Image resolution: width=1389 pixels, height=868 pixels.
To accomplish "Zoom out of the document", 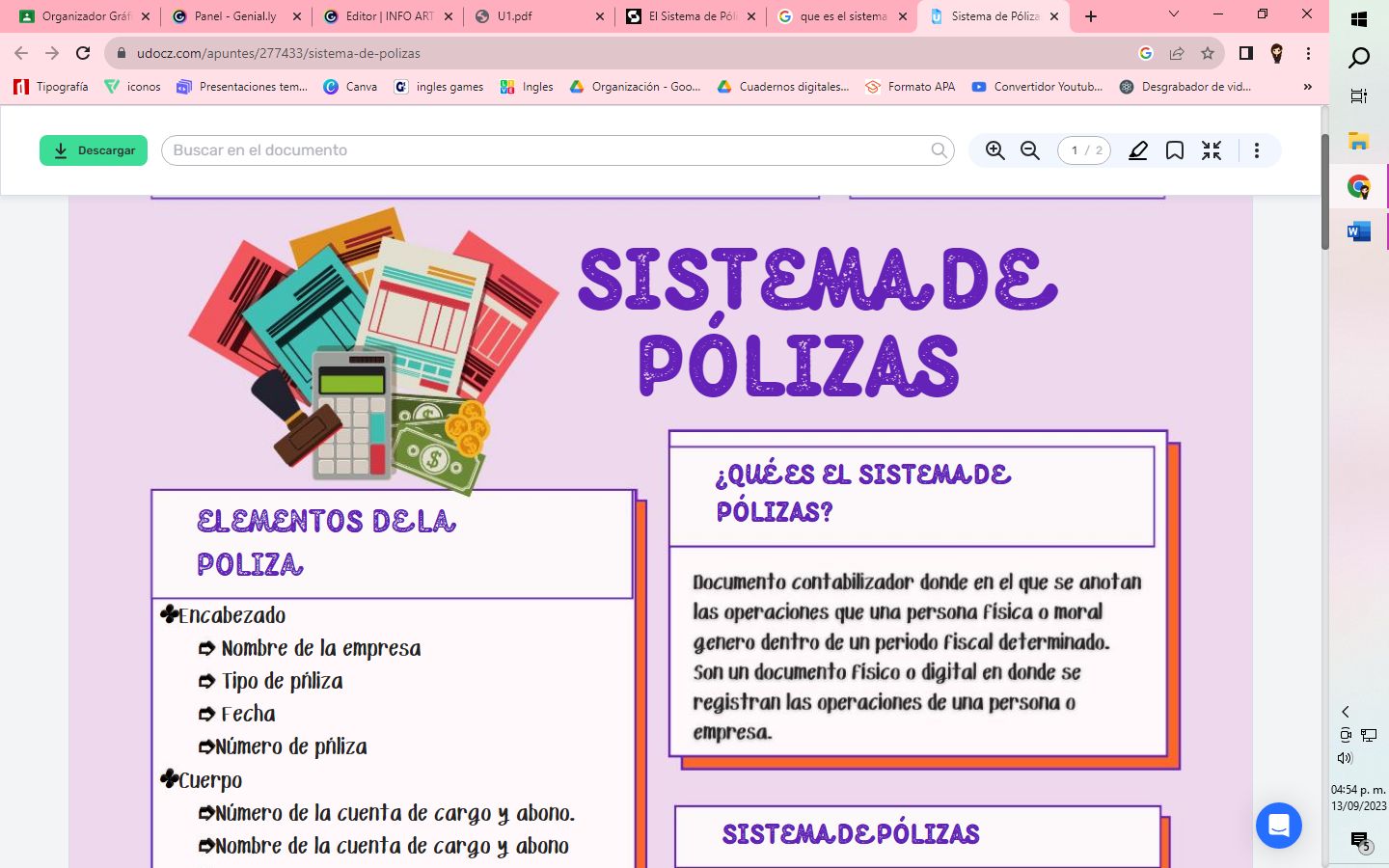I will [1030, 150].
